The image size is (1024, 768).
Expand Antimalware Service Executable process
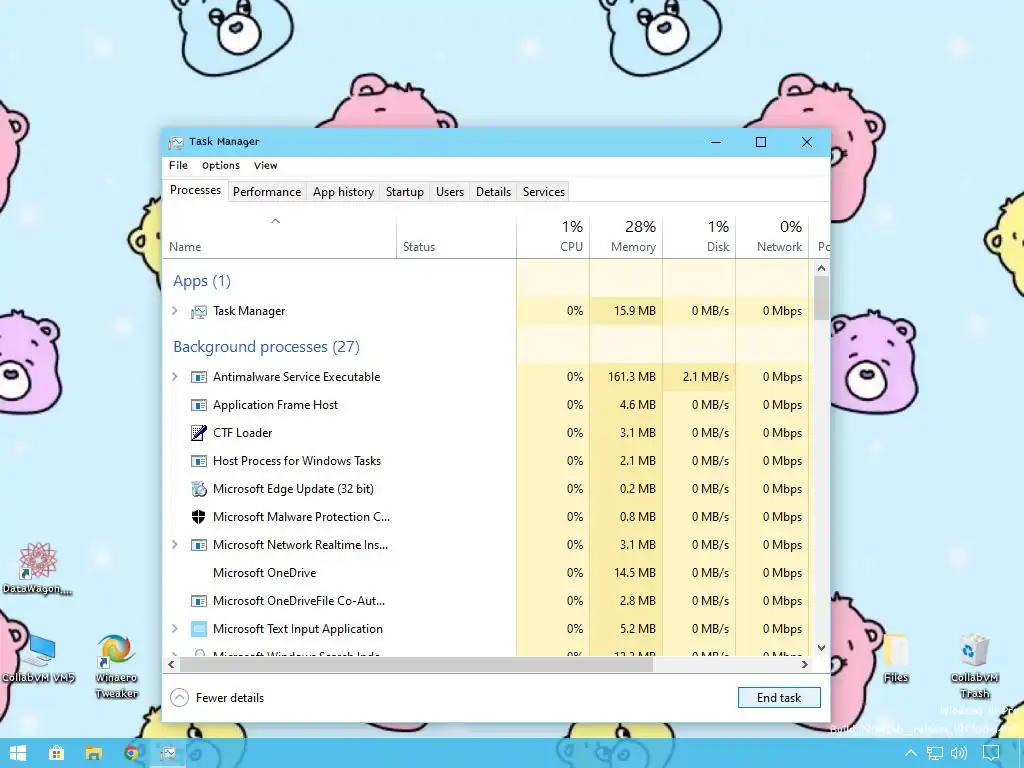[x=174, y=377]
